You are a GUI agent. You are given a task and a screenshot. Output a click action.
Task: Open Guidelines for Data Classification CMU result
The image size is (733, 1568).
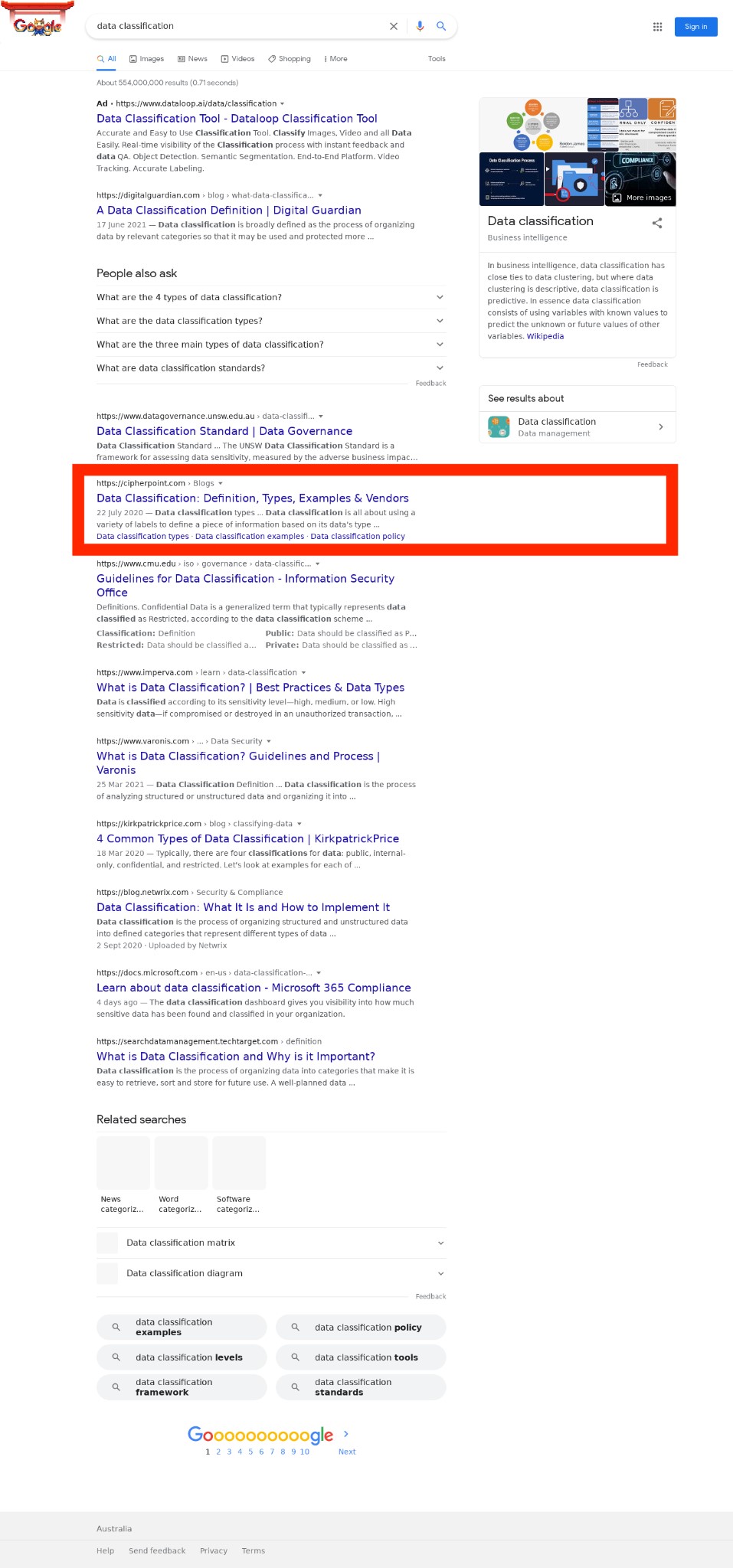(x=245, y=586)
